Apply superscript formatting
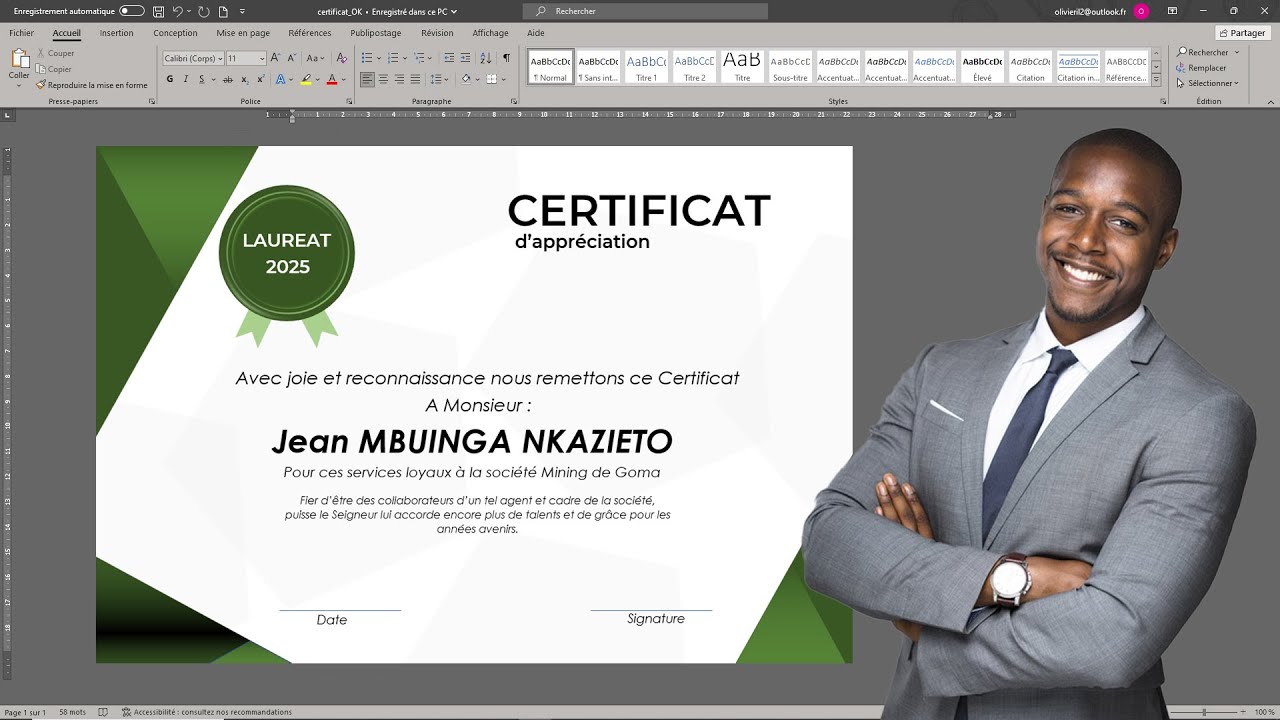Screen dimensions: 1280x720 click(x=259, y=79)
